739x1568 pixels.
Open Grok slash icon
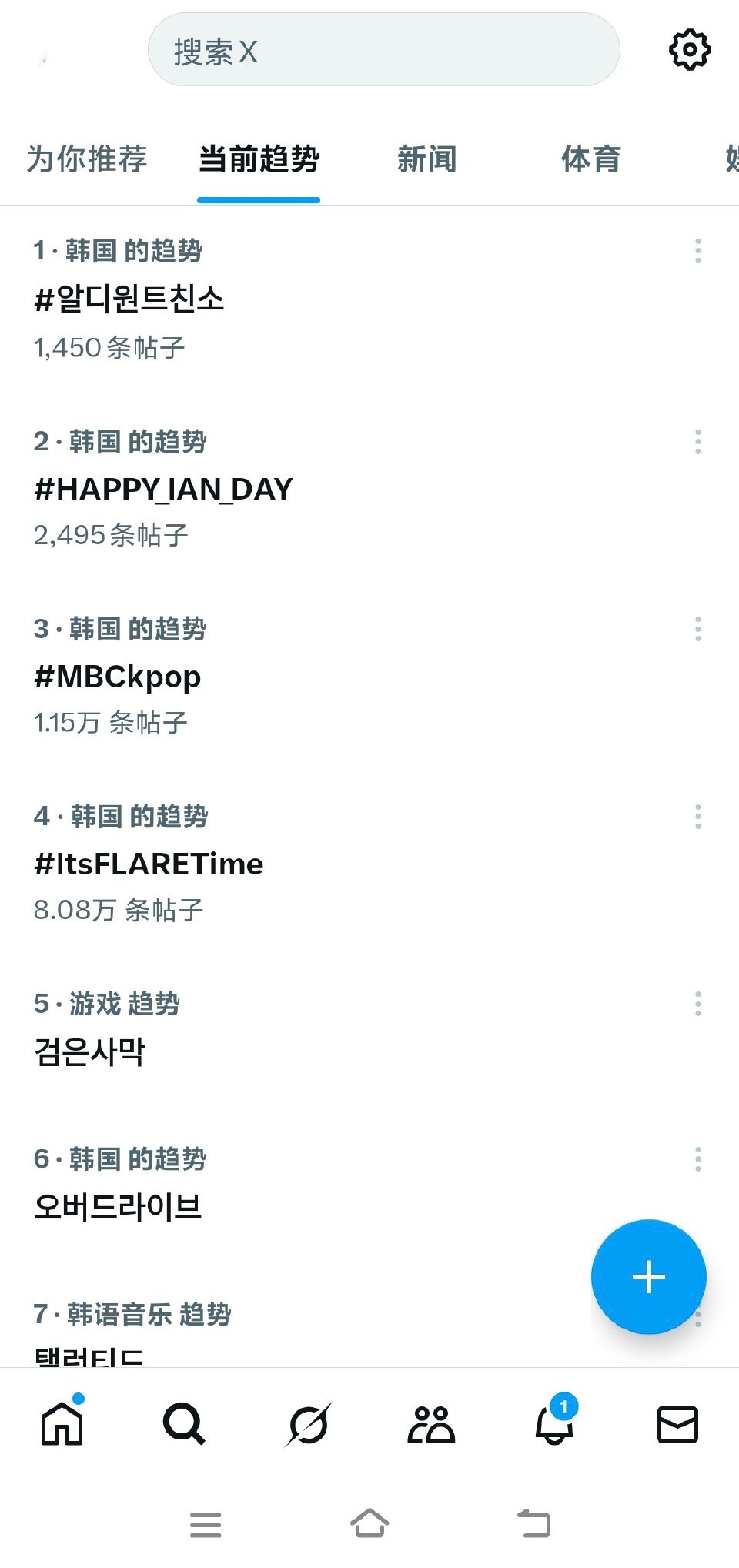click(x=308, y=1424)
